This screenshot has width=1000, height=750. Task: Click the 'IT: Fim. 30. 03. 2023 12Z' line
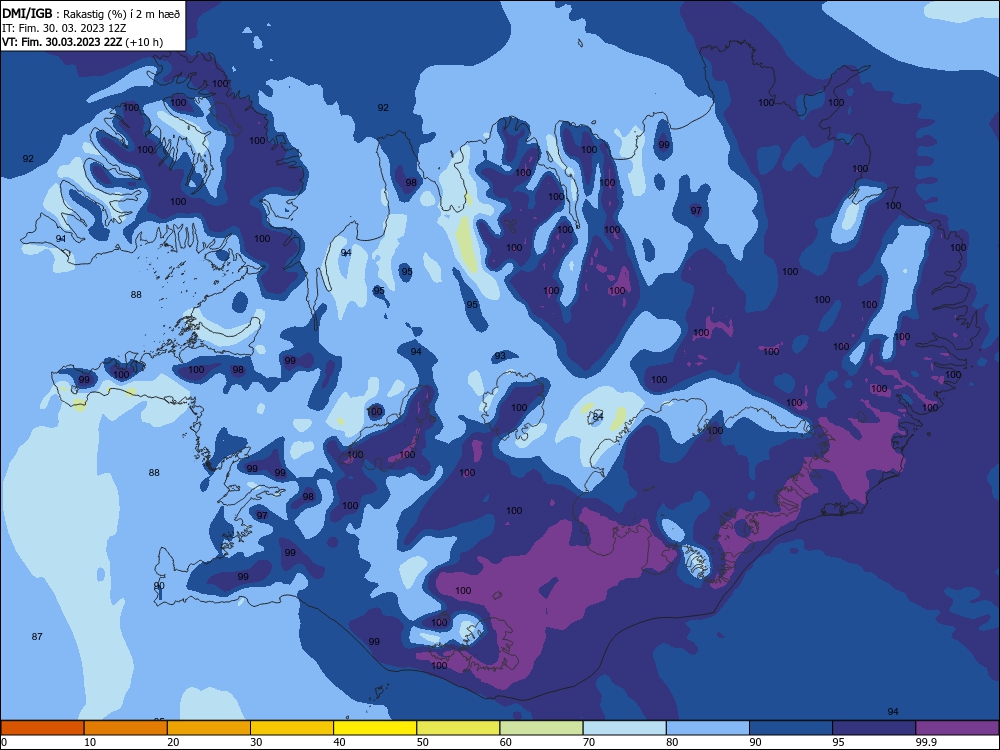click(64, 28)
